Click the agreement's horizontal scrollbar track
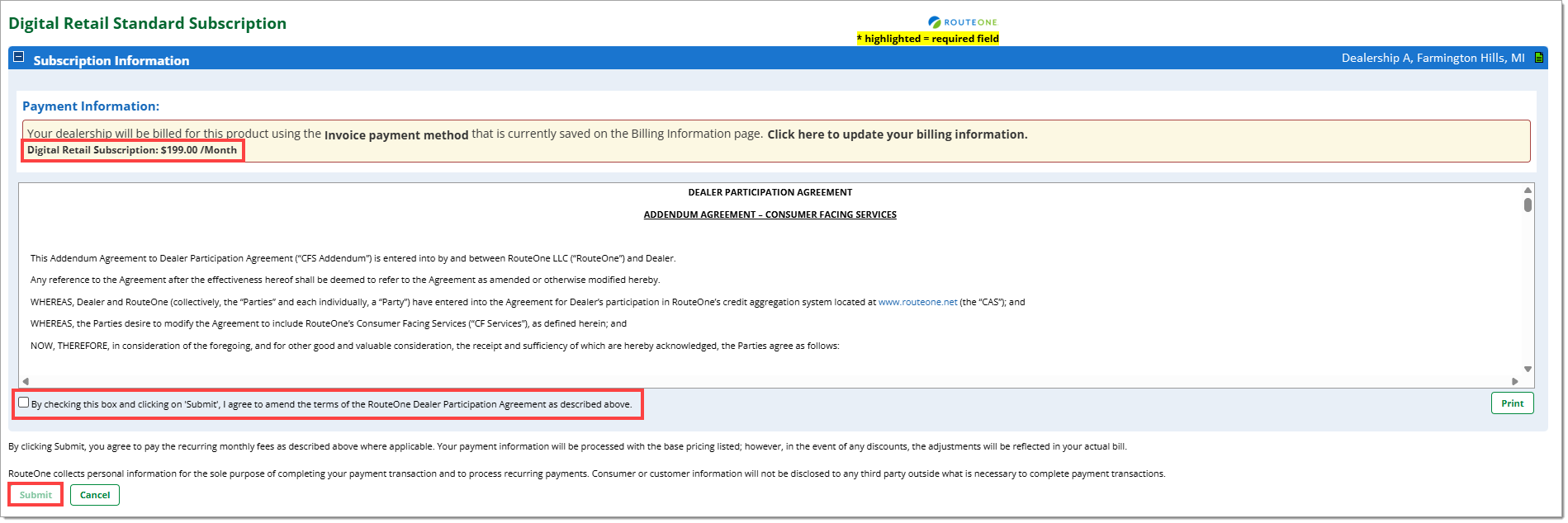This screenshot has width=1568, height=523. coord(768,381)
